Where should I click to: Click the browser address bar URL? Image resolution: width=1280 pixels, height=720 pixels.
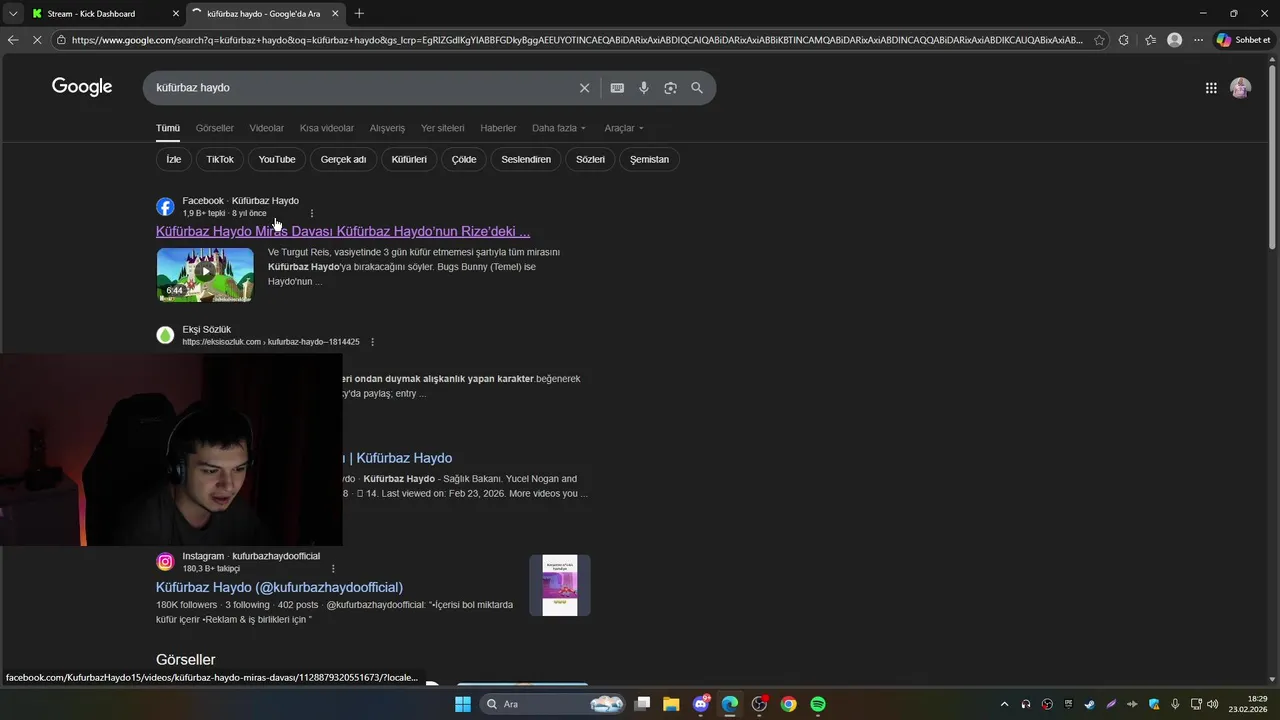tap(577, 40)
